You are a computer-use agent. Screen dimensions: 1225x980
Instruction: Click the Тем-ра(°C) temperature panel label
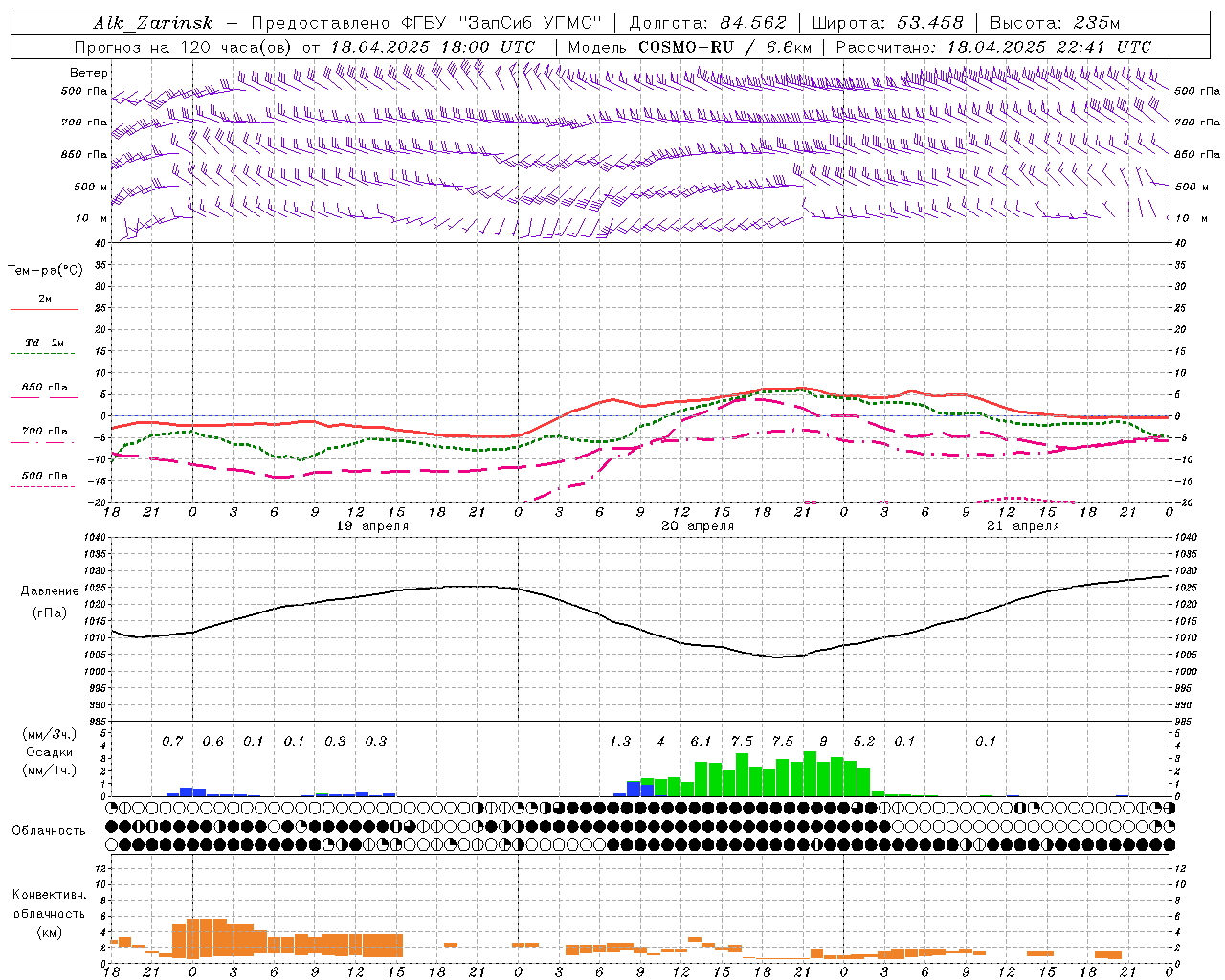45,271
